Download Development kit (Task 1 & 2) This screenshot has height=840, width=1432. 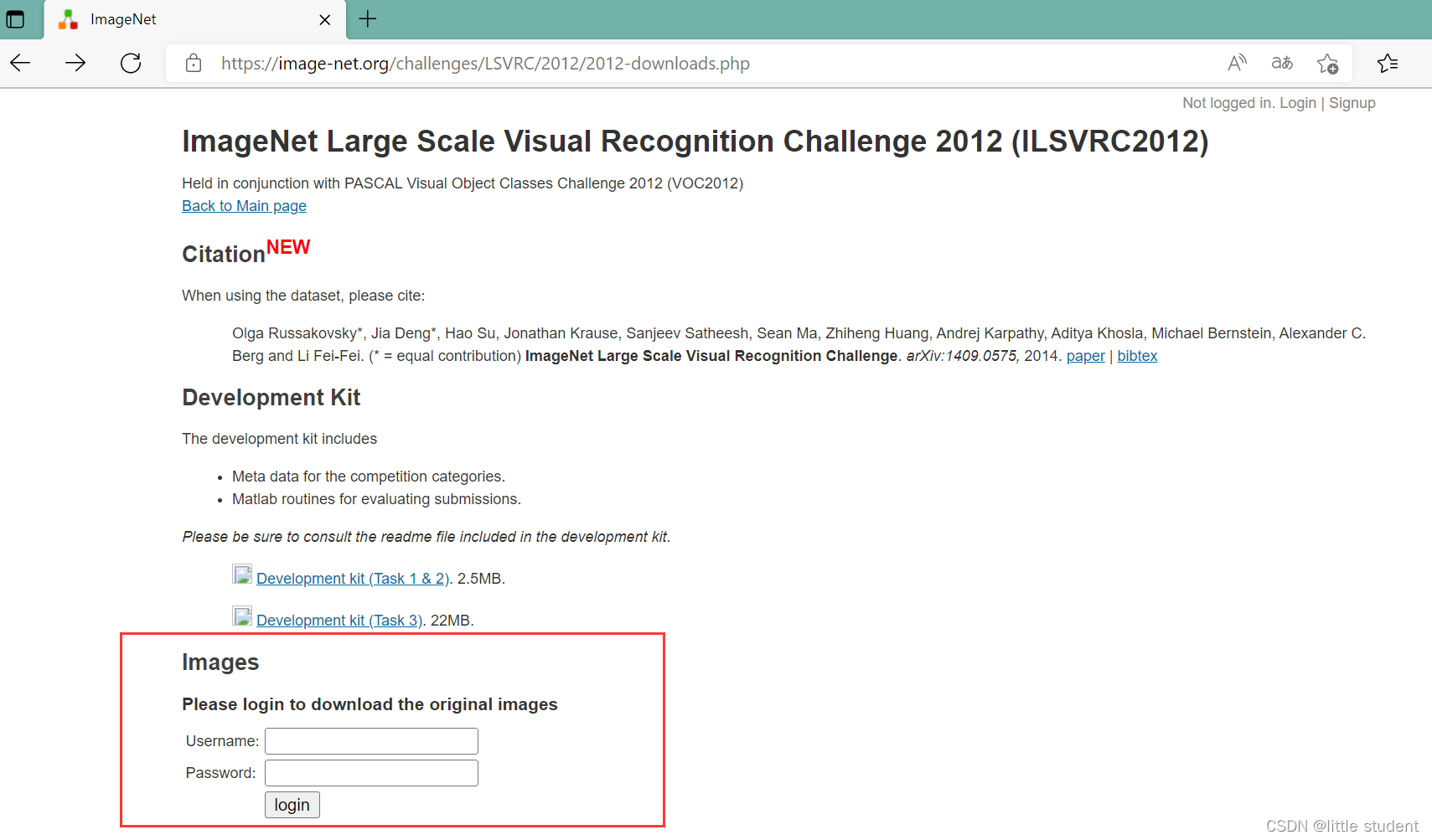coord(353,579)
